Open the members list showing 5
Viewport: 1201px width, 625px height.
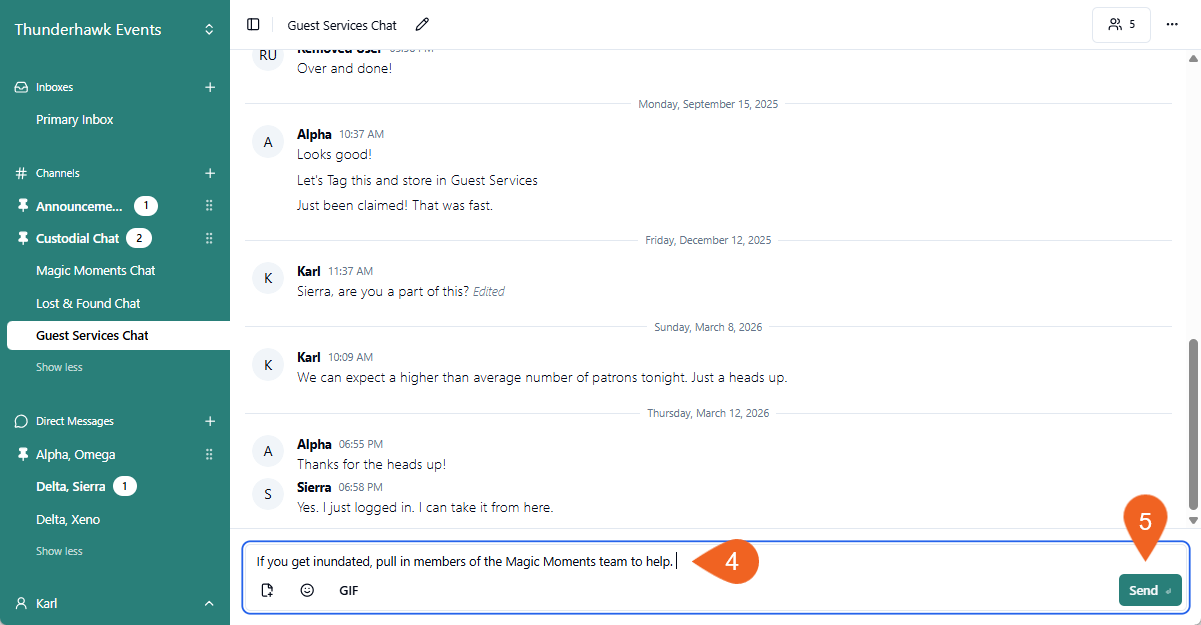[1121, 25]
